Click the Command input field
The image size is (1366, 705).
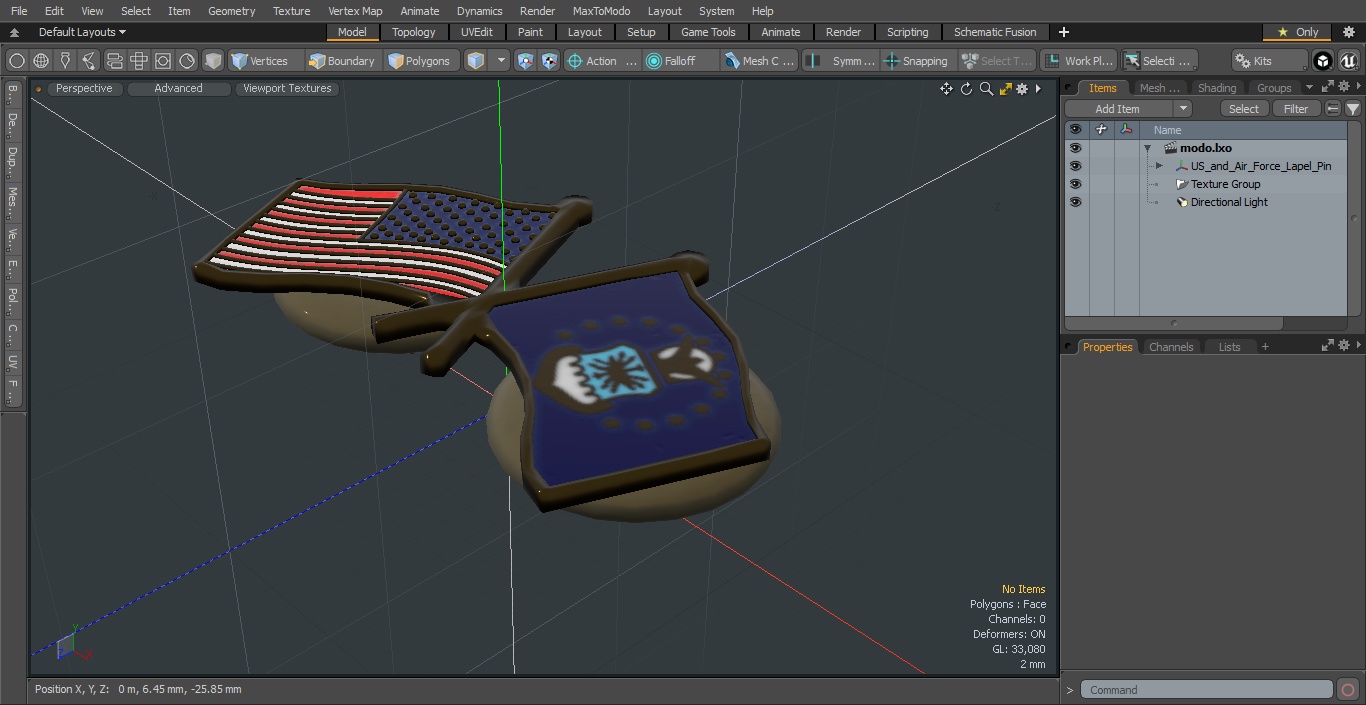click(x=1207, y=690)
